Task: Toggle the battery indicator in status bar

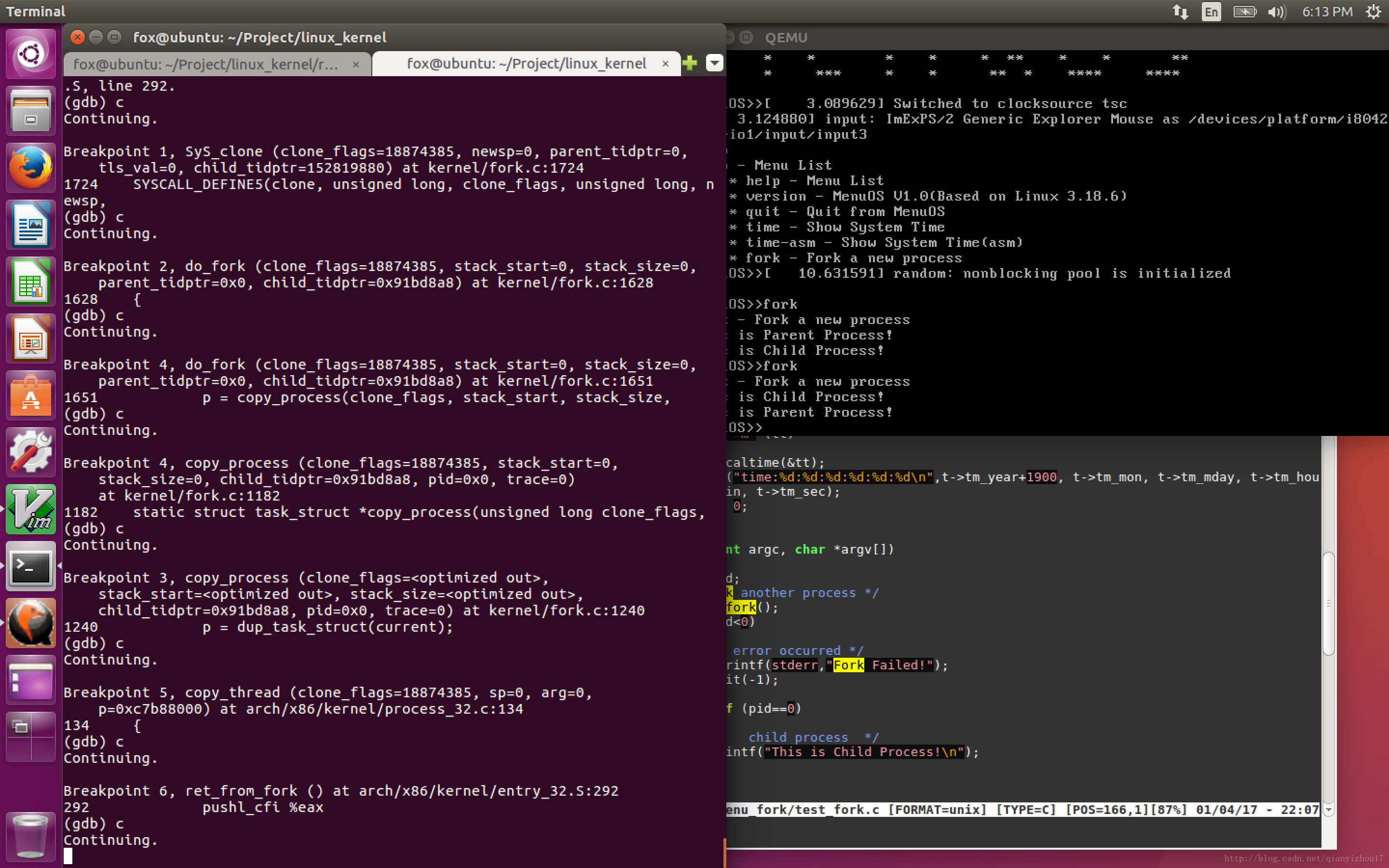Action: coord(1243,11)
